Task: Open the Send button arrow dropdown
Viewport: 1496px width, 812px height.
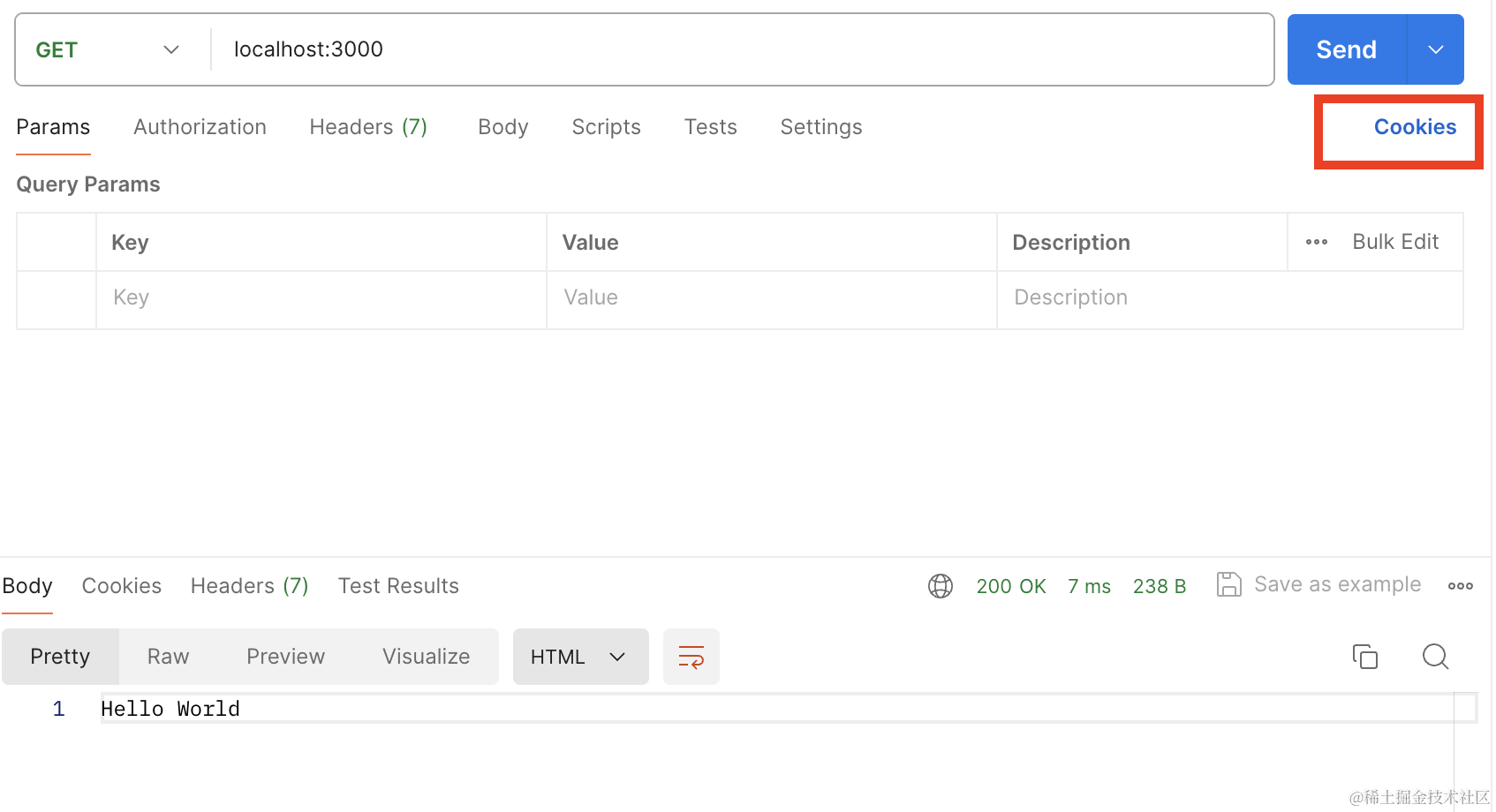Action: pyautogui.click(x=1436, y=49)
